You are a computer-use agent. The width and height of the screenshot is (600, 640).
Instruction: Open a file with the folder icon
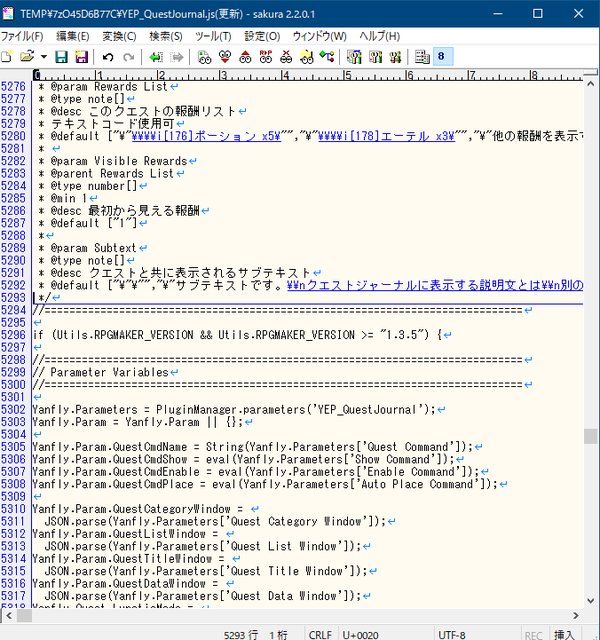tap(27, 57)
